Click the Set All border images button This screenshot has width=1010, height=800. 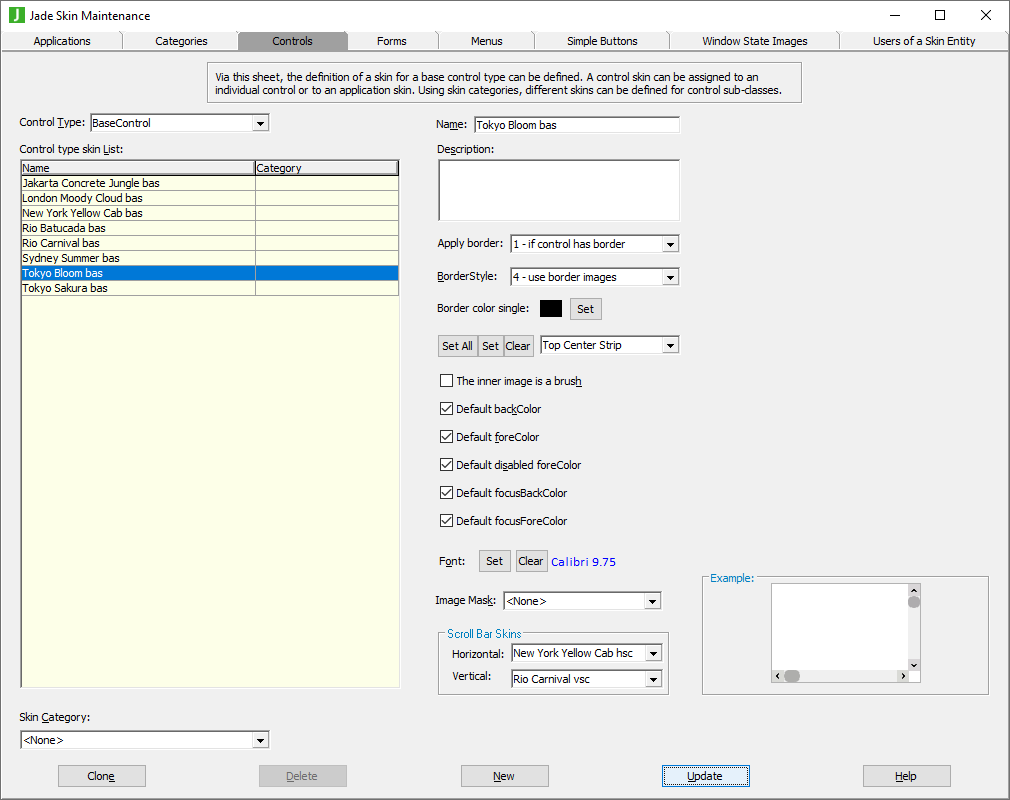click(x=457, y=346)
